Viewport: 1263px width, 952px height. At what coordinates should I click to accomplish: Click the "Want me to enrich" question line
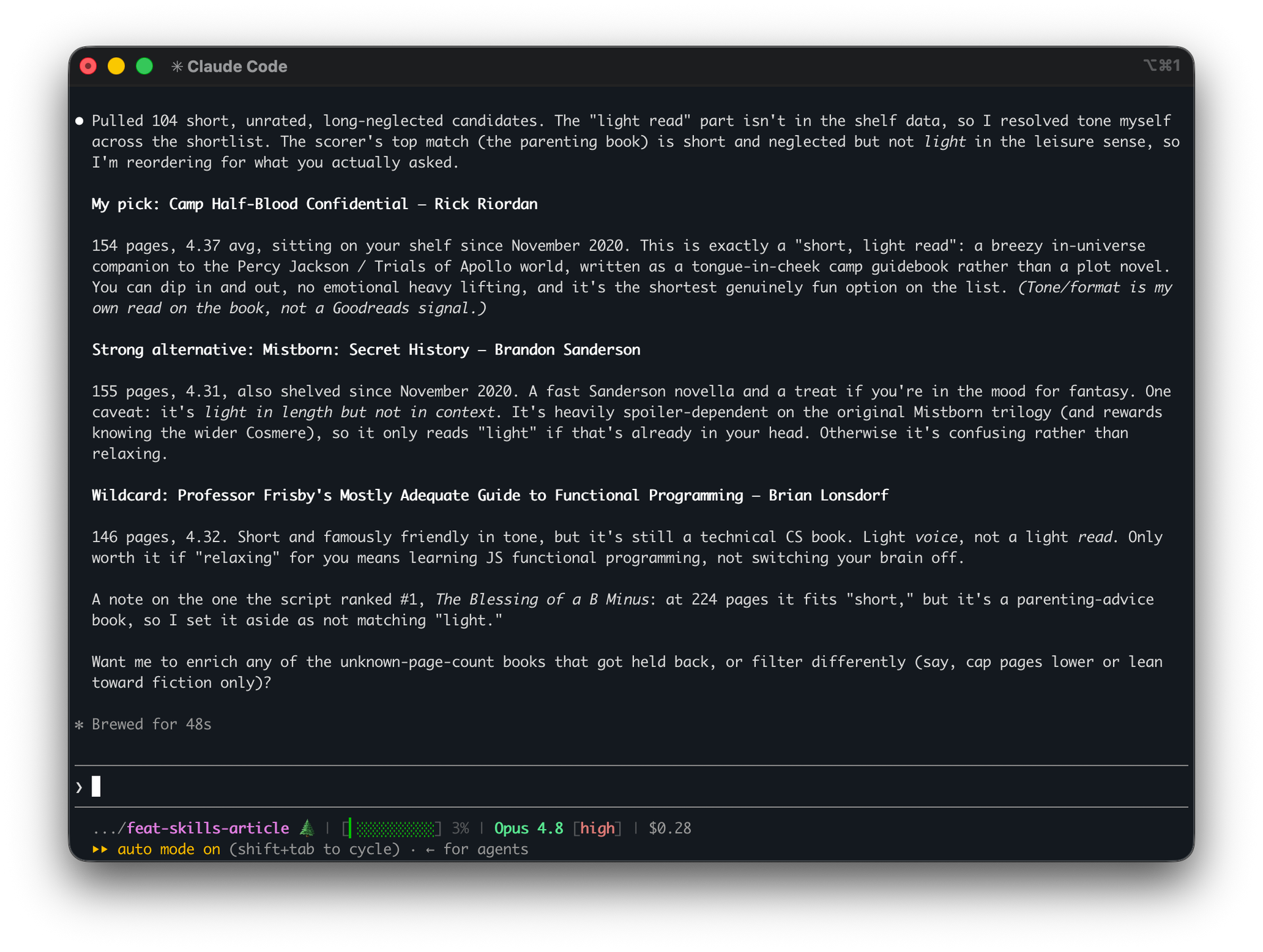[x=627, y=672]
